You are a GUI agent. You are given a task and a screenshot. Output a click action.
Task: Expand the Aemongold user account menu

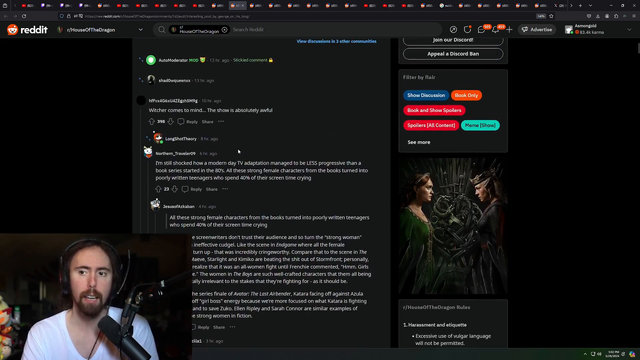[x=598, y=30]
